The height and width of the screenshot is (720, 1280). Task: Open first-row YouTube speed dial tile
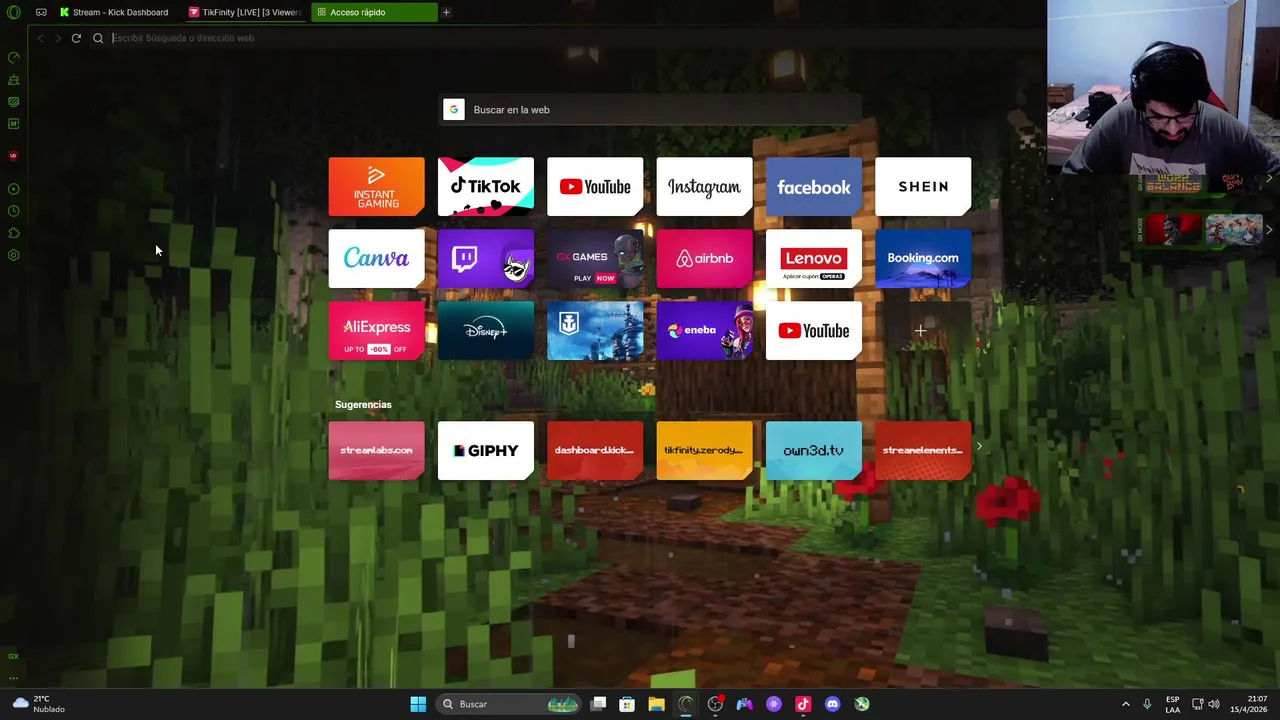tap(595, 187)
